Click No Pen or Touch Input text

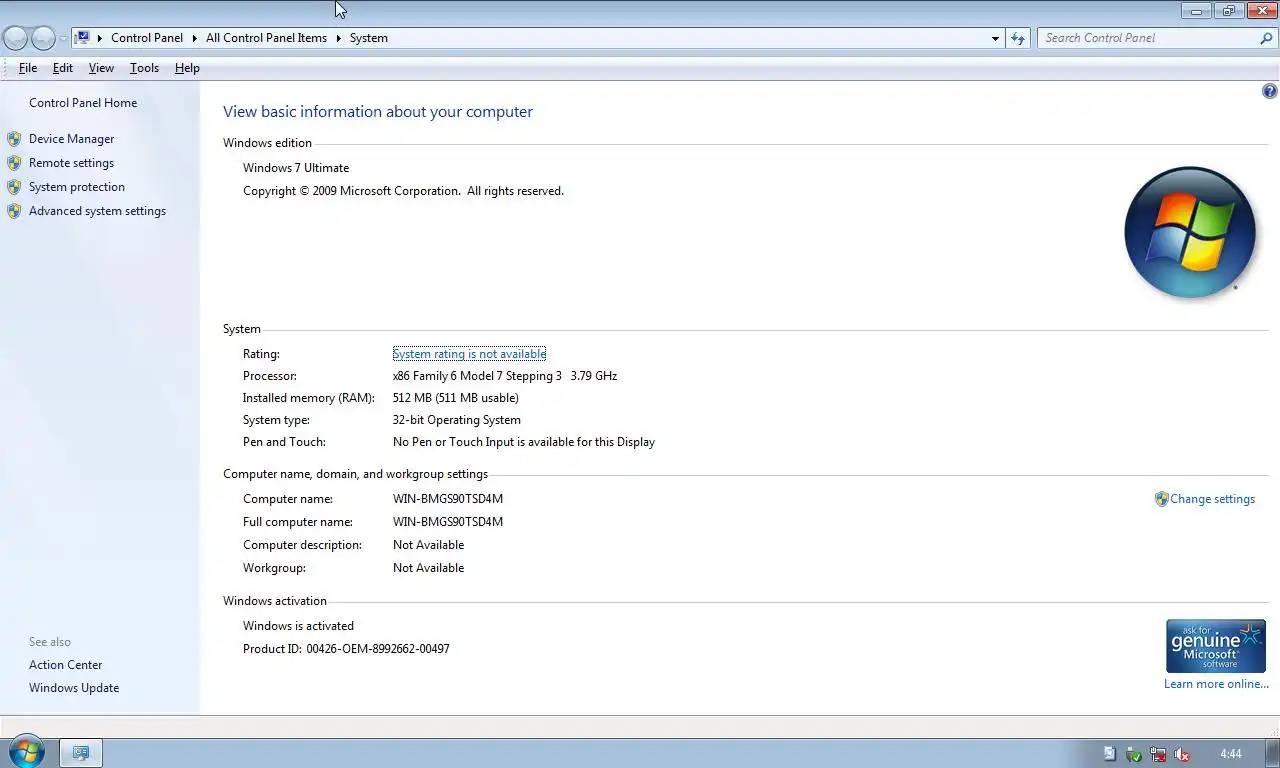(x=524, y=442)
